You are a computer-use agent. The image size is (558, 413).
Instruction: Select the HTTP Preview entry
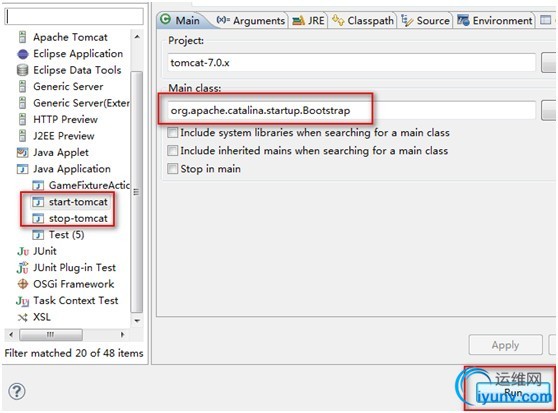pos(65,119)
